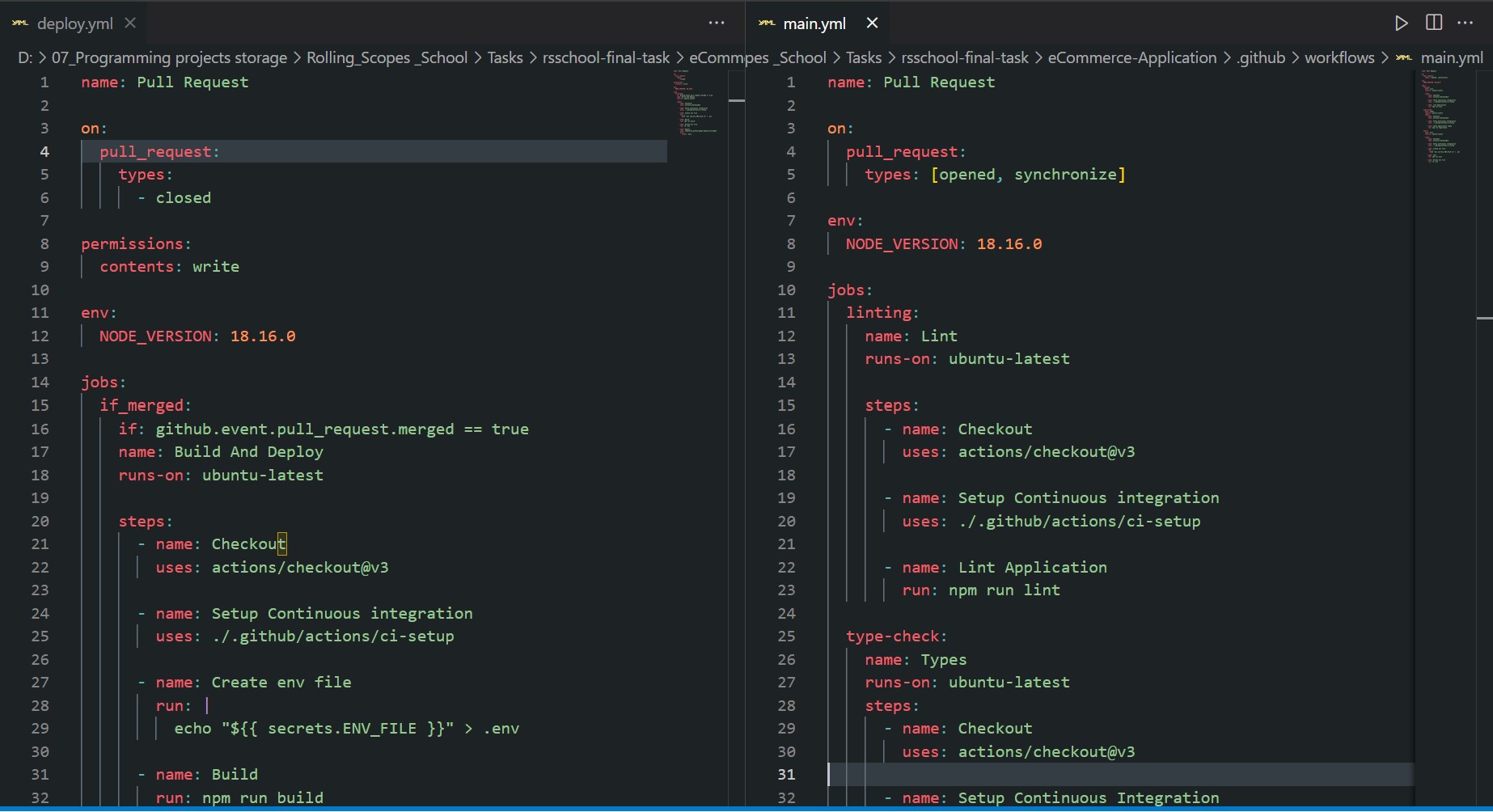Open the 07_Programming projects storage breadcrumb
This screenshot has height=812, width=1493.
pyautogui.click(x=169, y=57)
